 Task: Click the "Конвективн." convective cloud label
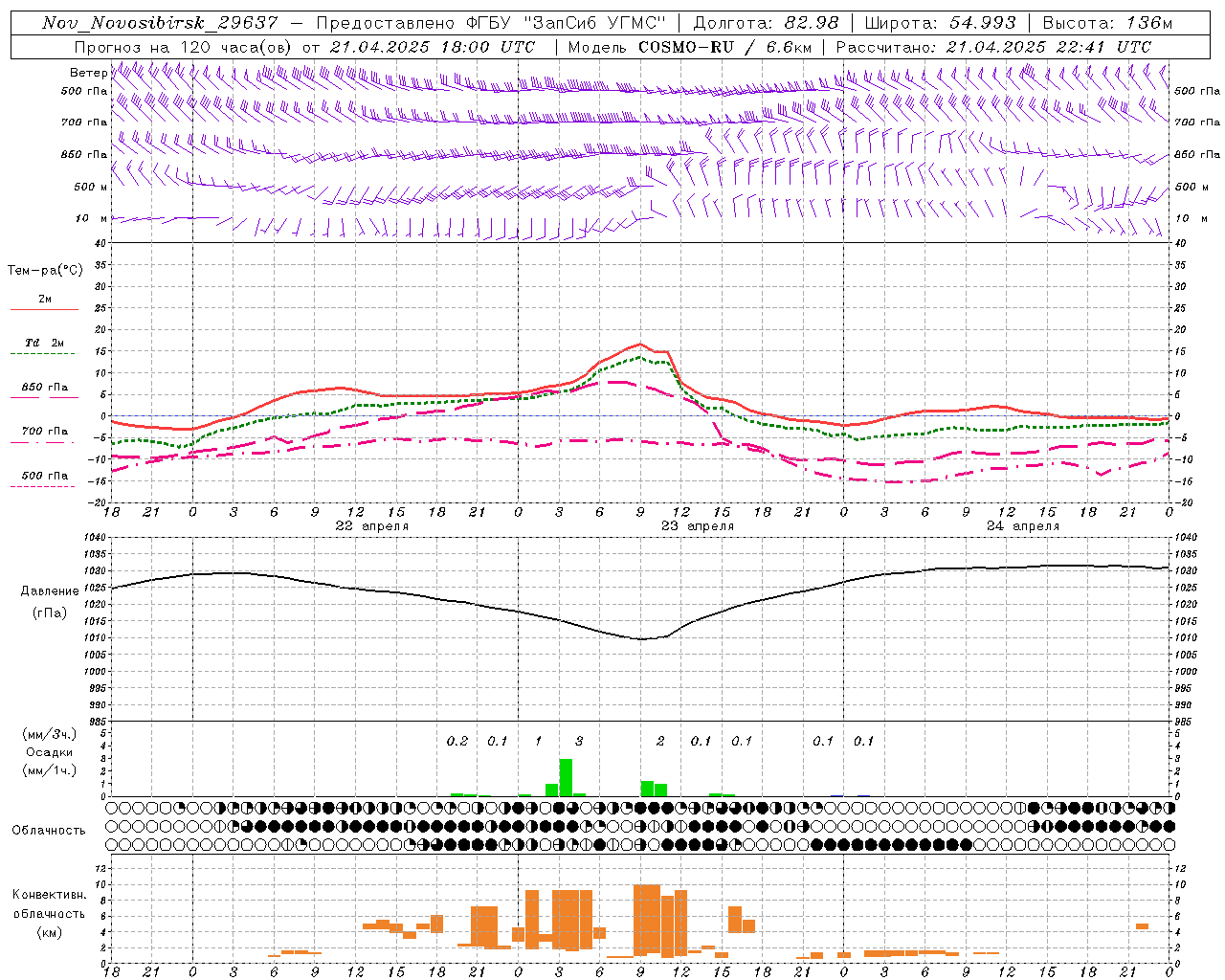tap(50, 895)
